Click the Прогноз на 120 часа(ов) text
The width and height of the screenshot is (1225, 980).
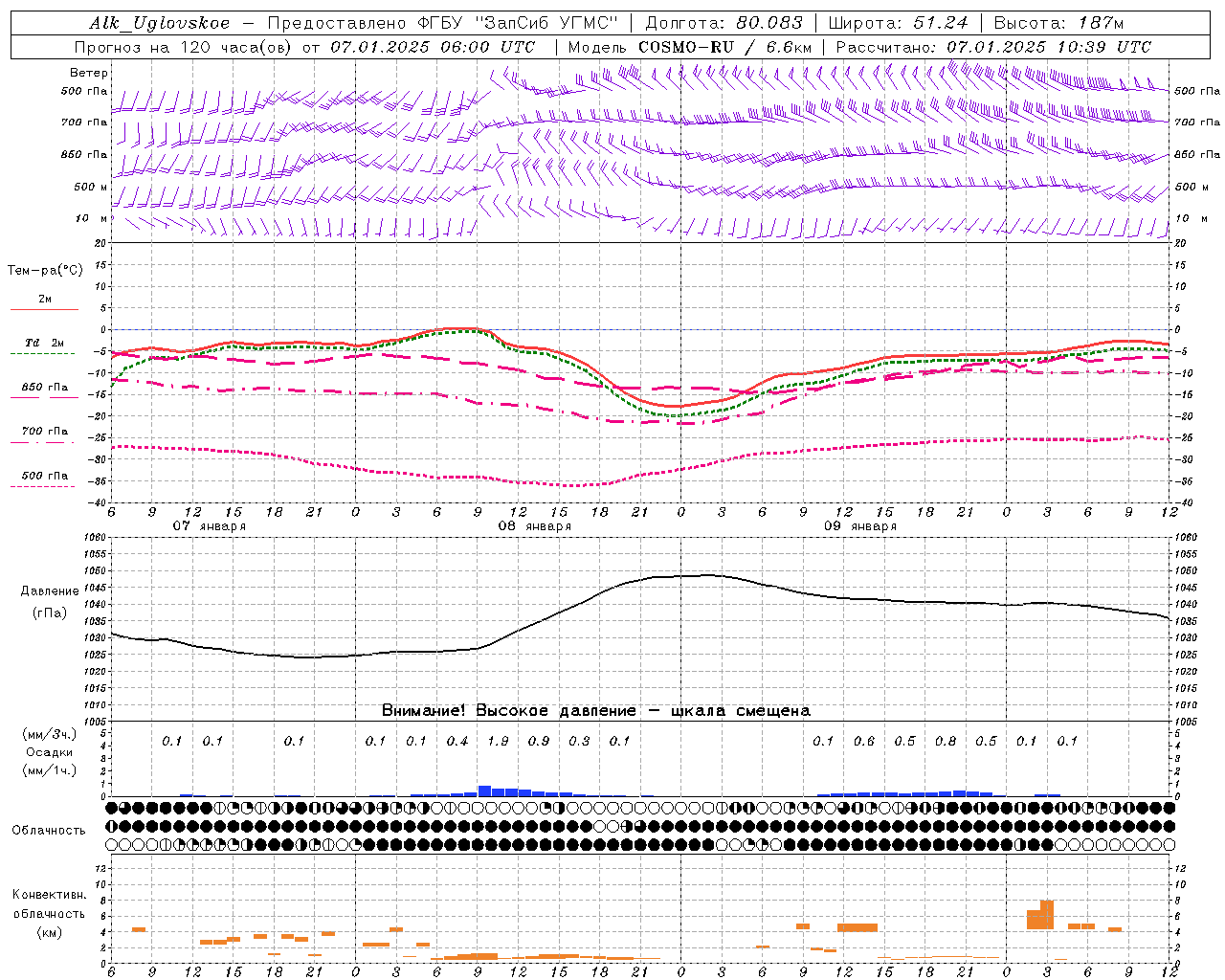pos(184,47)
